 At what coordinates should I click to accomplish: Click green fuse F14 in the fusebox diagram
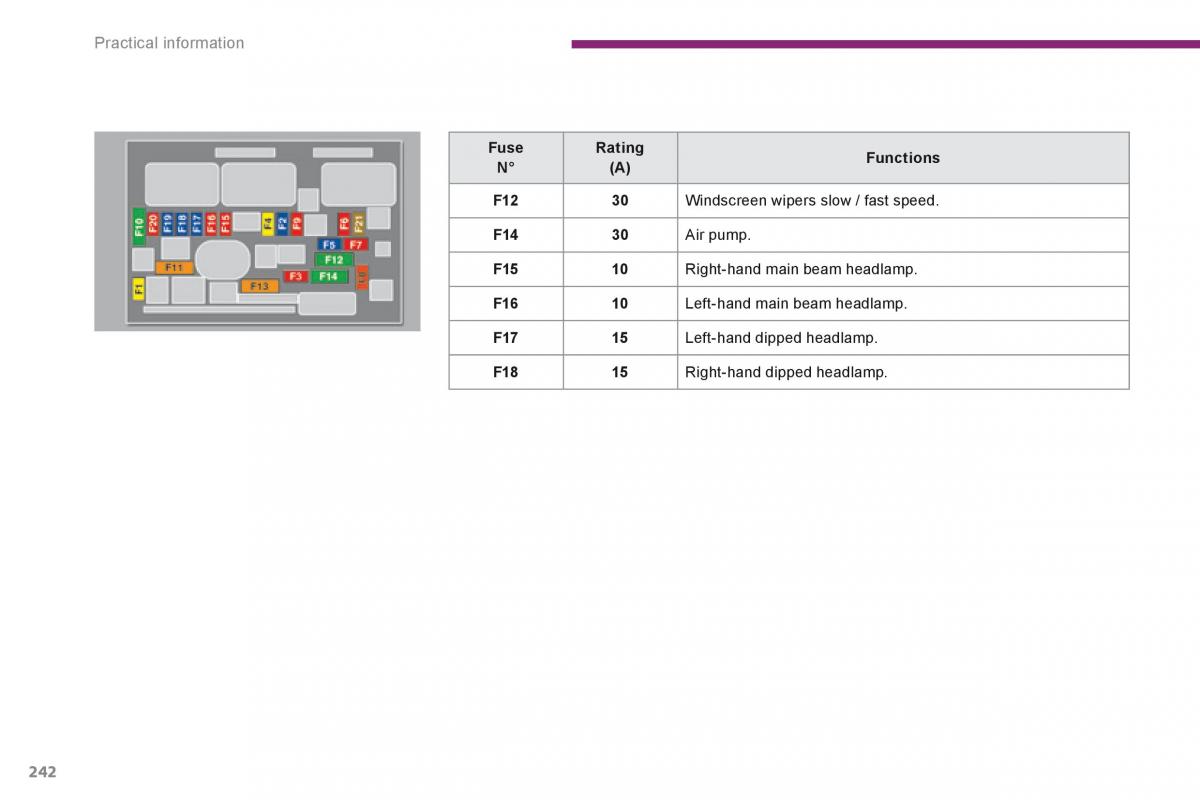(x=329, y=276)
